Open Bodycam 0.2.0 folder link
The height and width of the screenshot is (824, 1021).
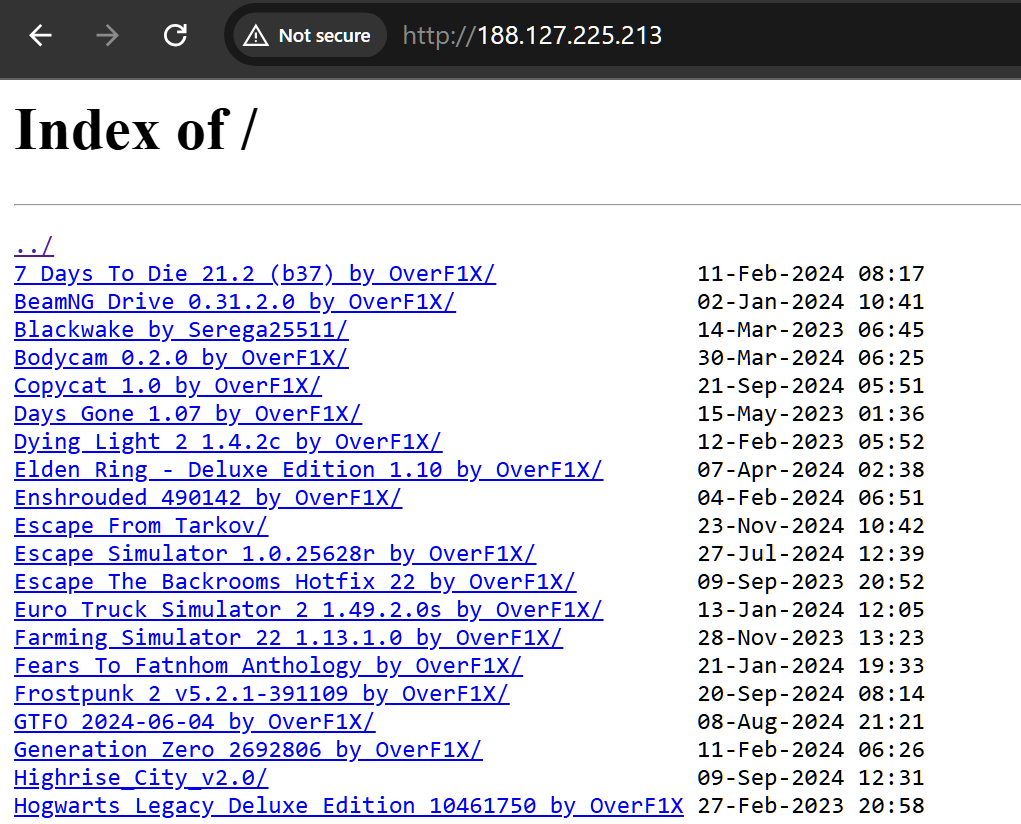pyautogui.click(x=181, y=358)
